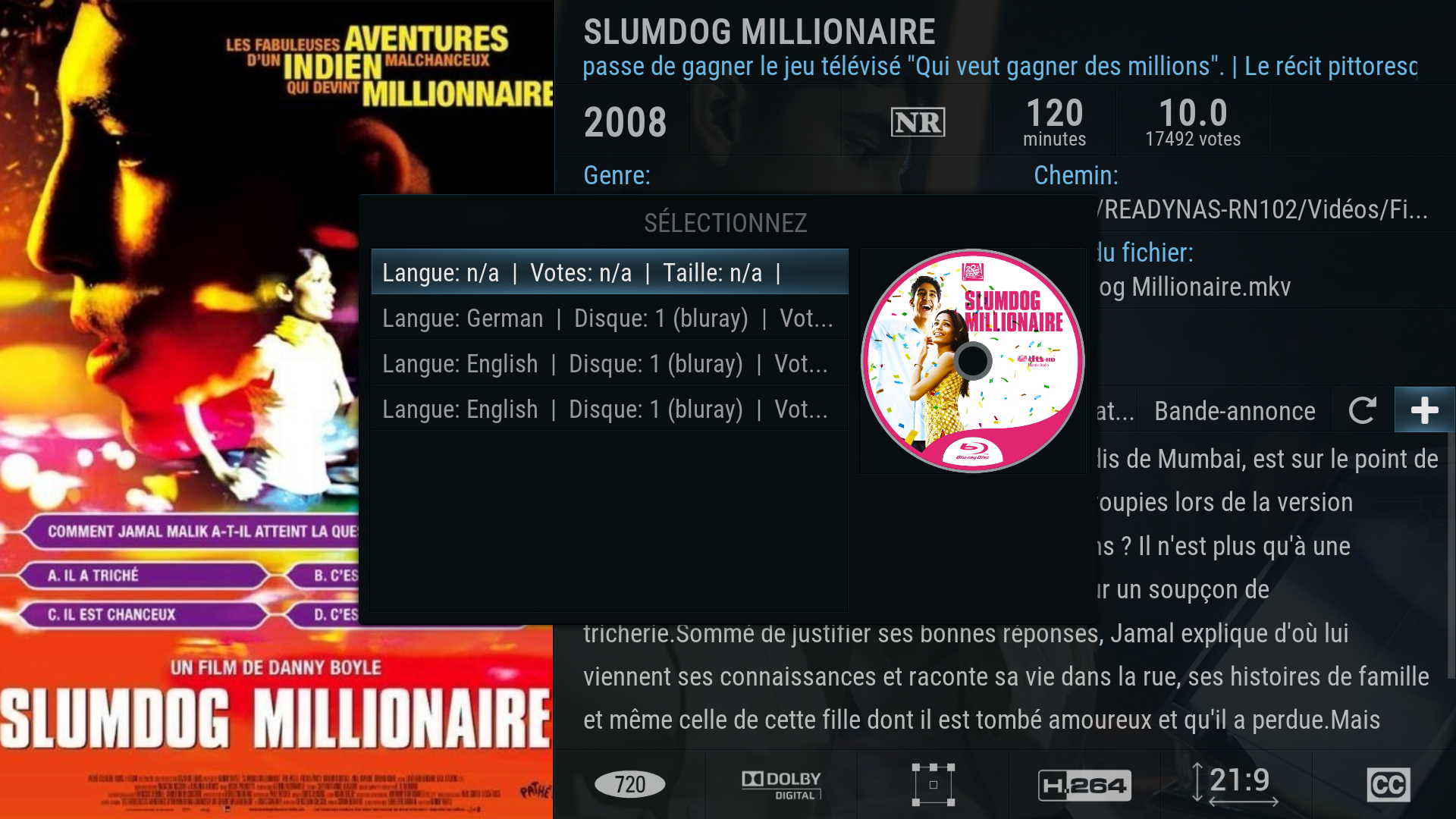Click the blue tagline scrolling text
The image size is (1456, 819).
click(999, 66)
